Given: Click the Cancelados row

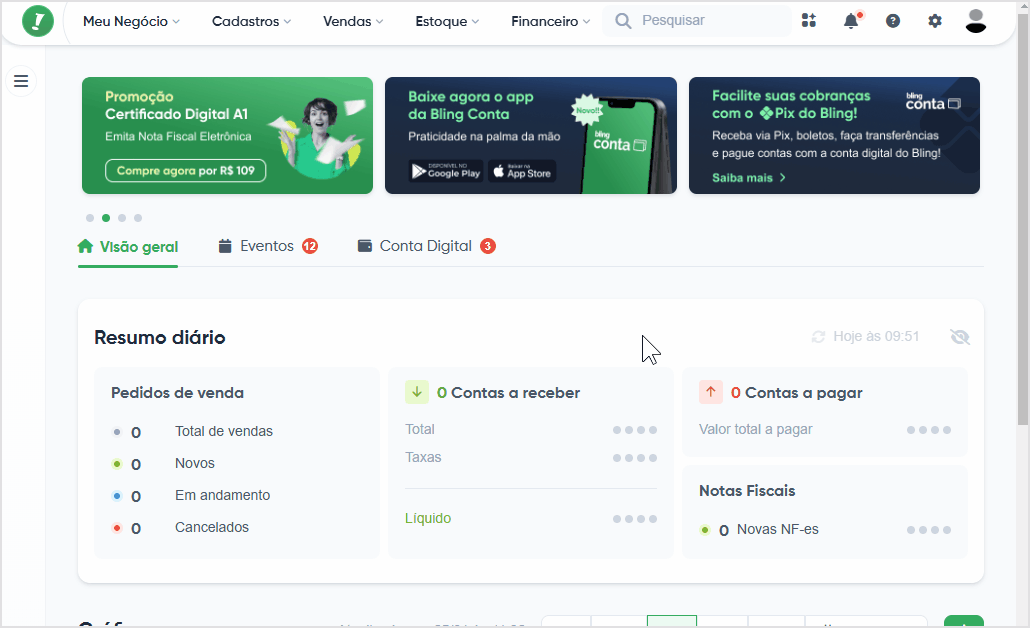Looking at the screenshot, I should pos(181,527).
